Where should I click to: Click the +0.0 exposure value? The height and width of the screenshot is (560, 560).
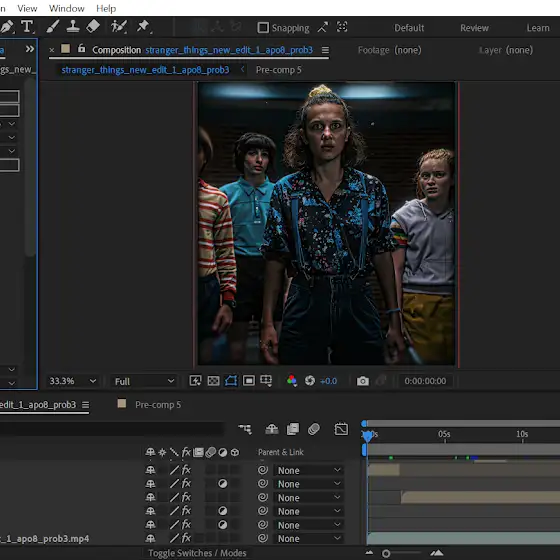click(329, 381)
